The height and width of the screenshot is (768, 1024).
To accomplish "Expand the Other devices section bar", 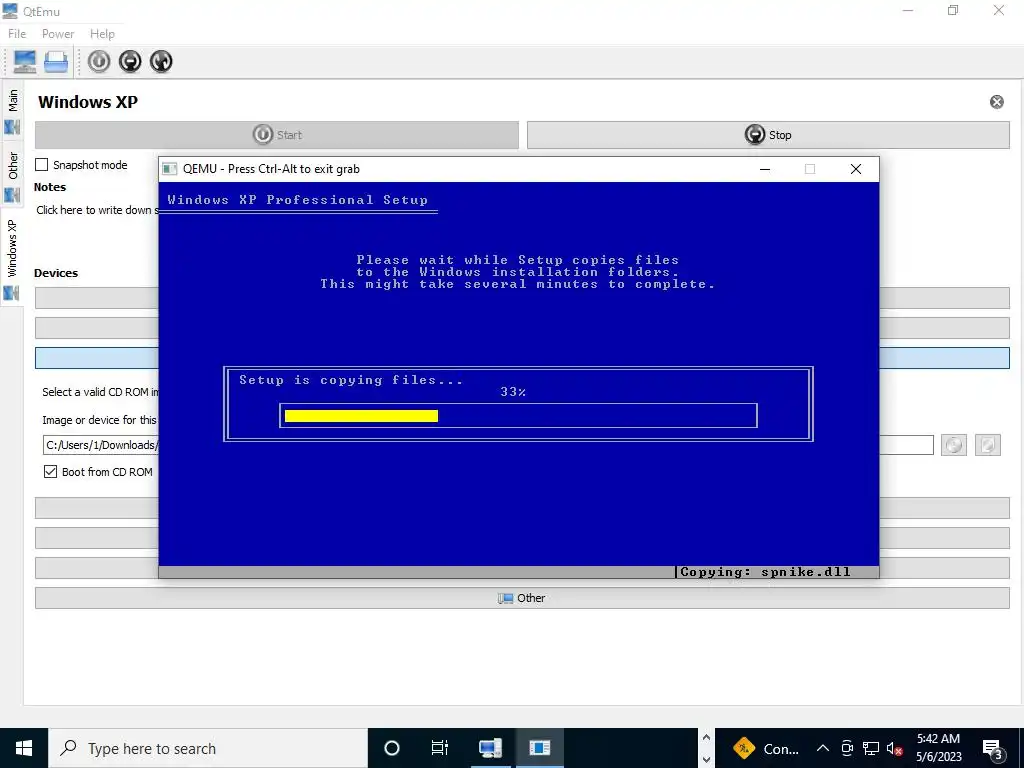I will [522, 598].
